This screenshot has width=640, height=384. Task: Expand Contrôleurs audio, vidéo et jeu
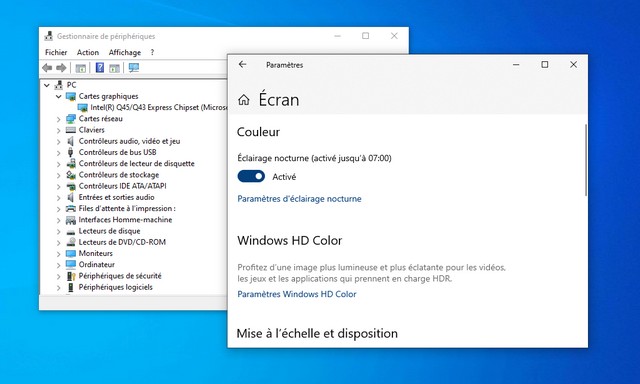(x=58, y=141)
